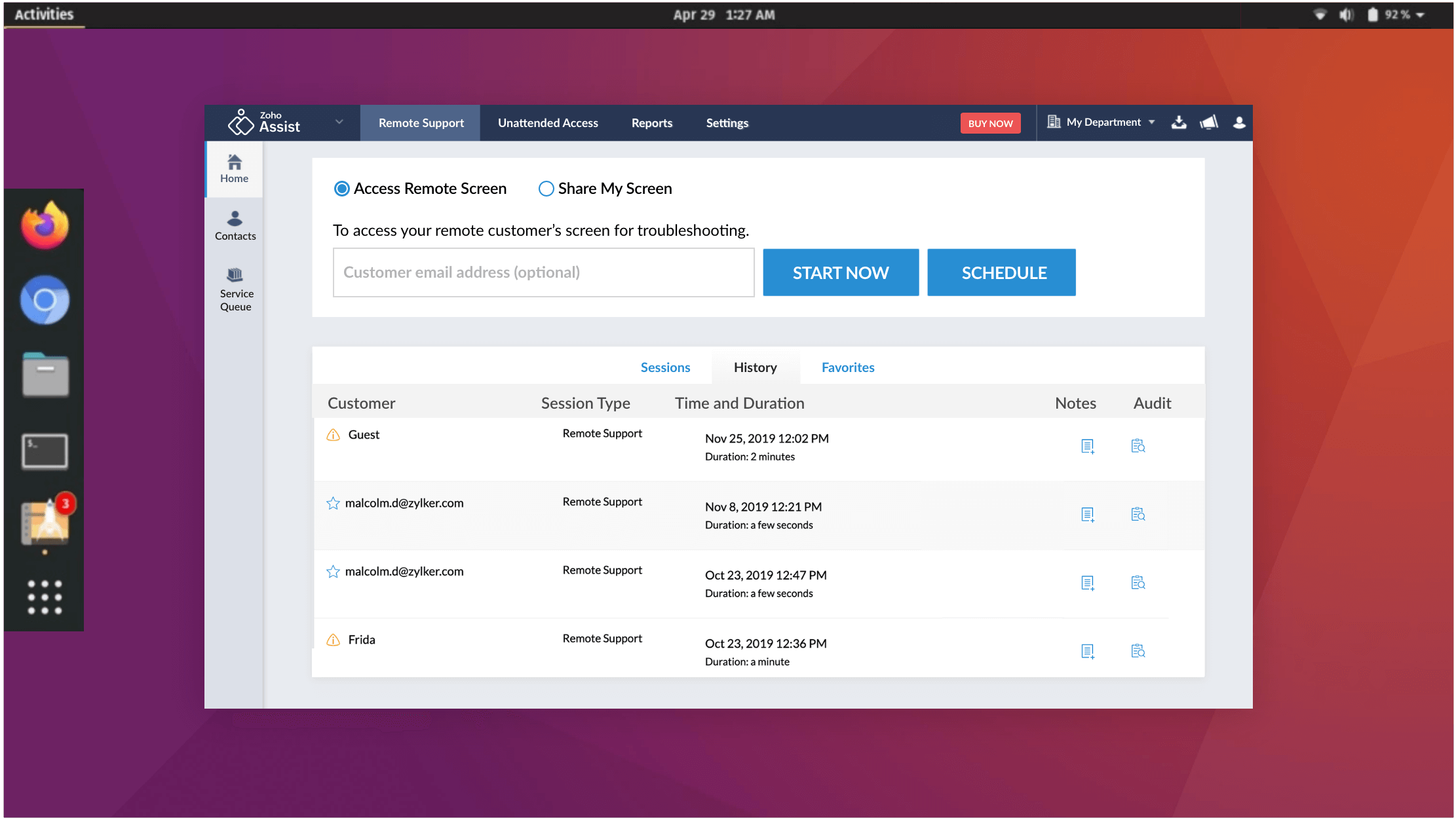
Task: Click the START NOW button
Action: click(840, 272)
